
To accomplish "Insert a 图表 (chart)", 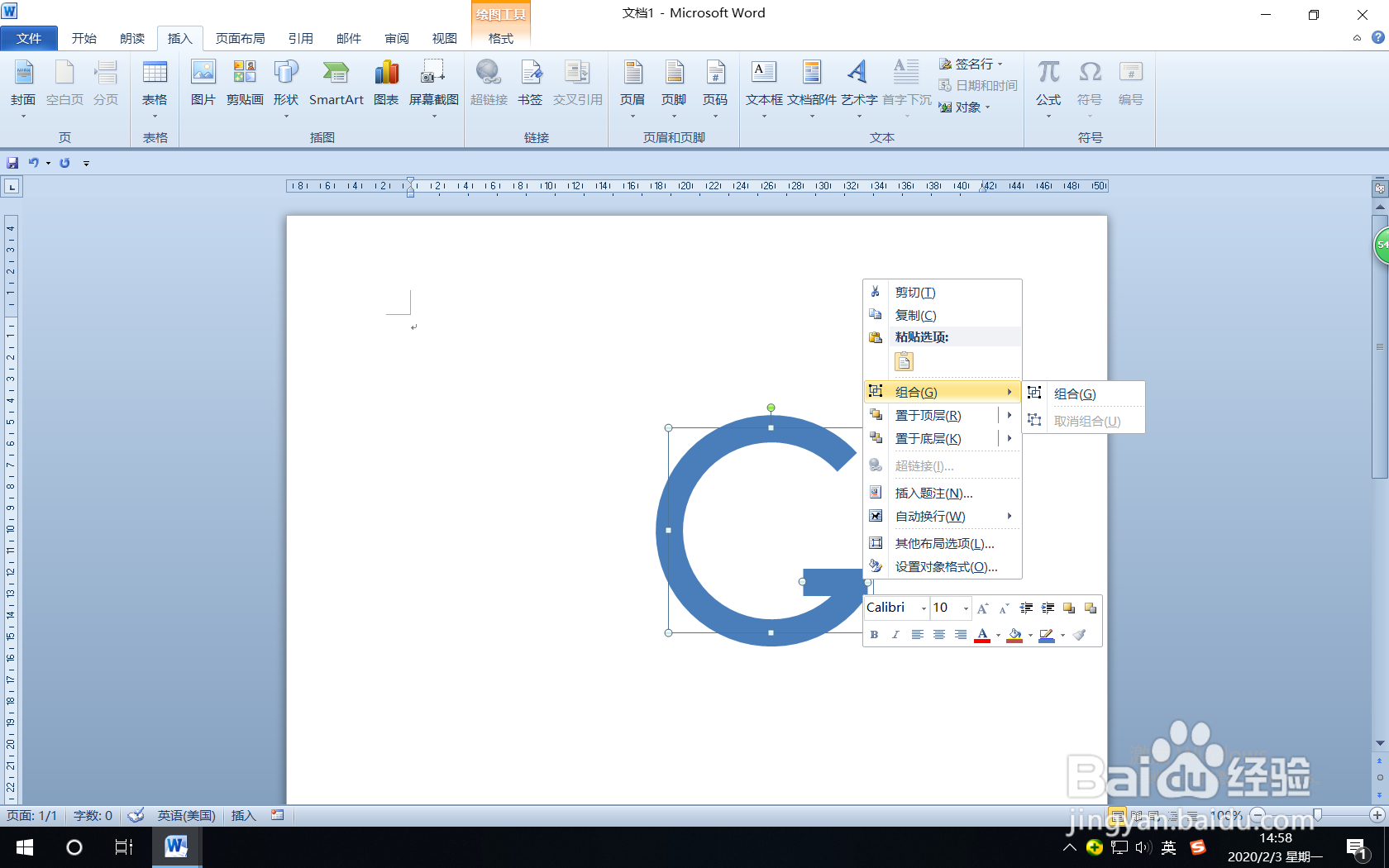I will 386,83.
